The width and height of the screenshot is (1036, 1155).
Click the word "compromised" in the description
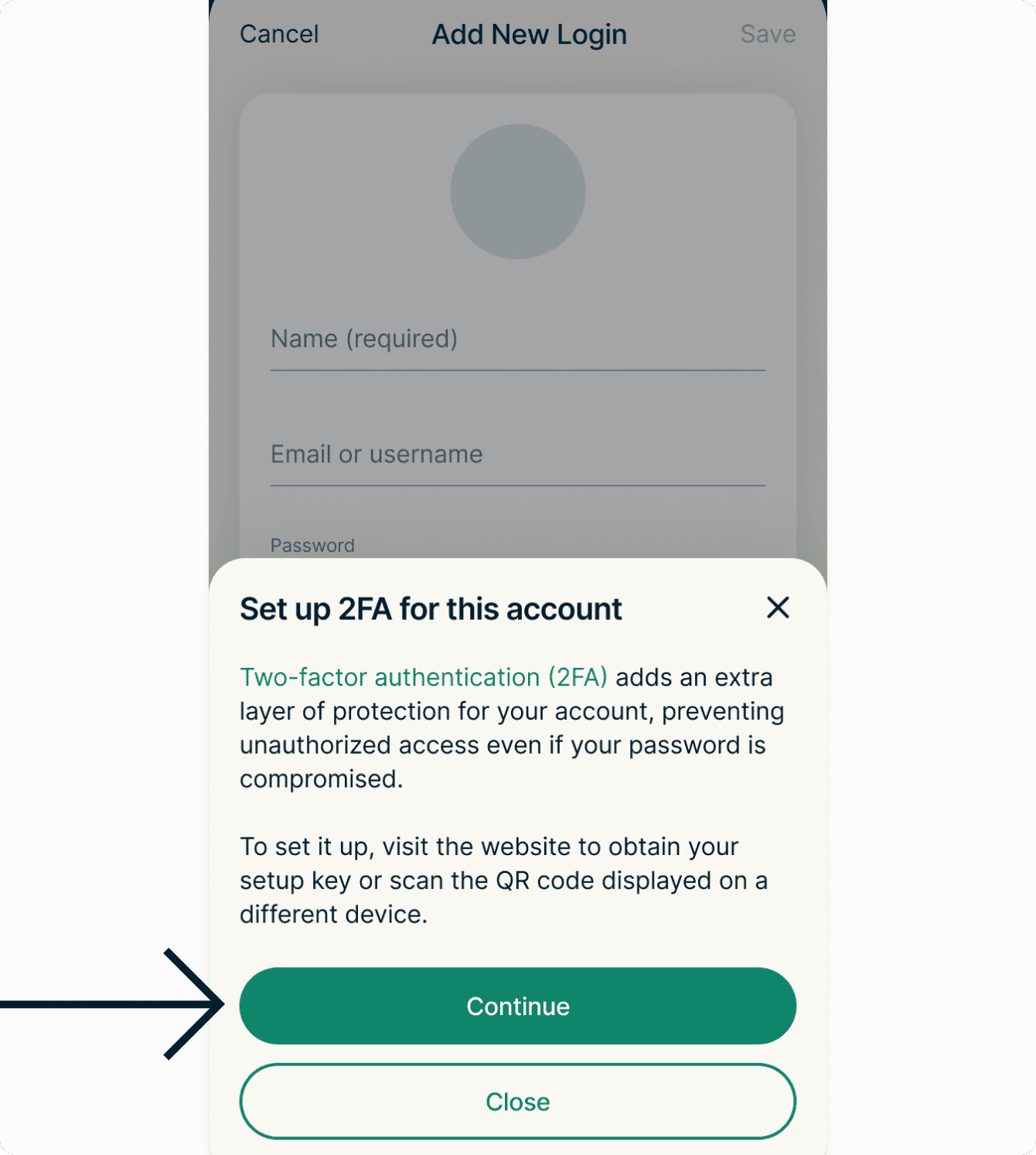point(320,779)
